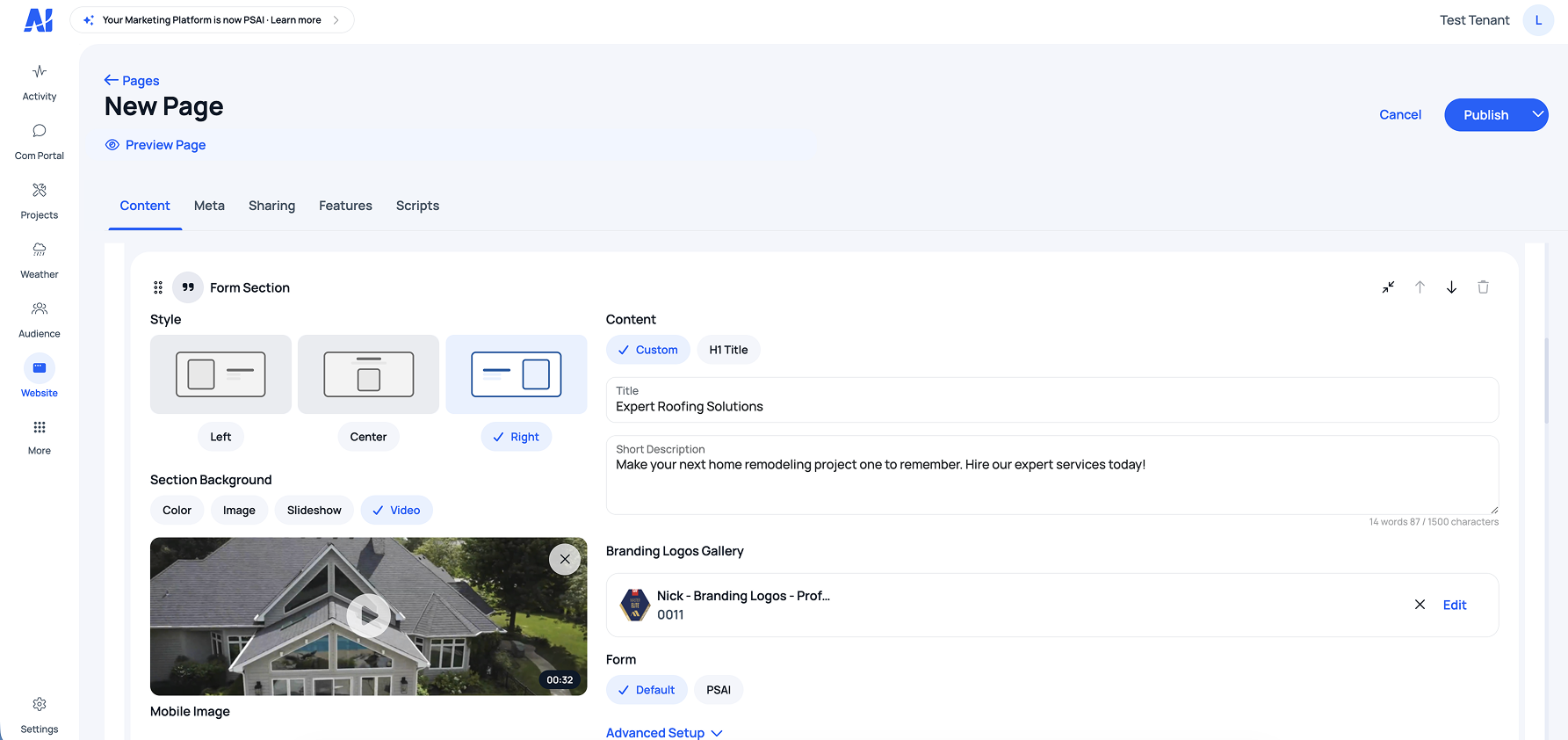Open the Com Portal sidebar item
The height and width of the screenshot is (740, 1568).
tap(40, 141)
